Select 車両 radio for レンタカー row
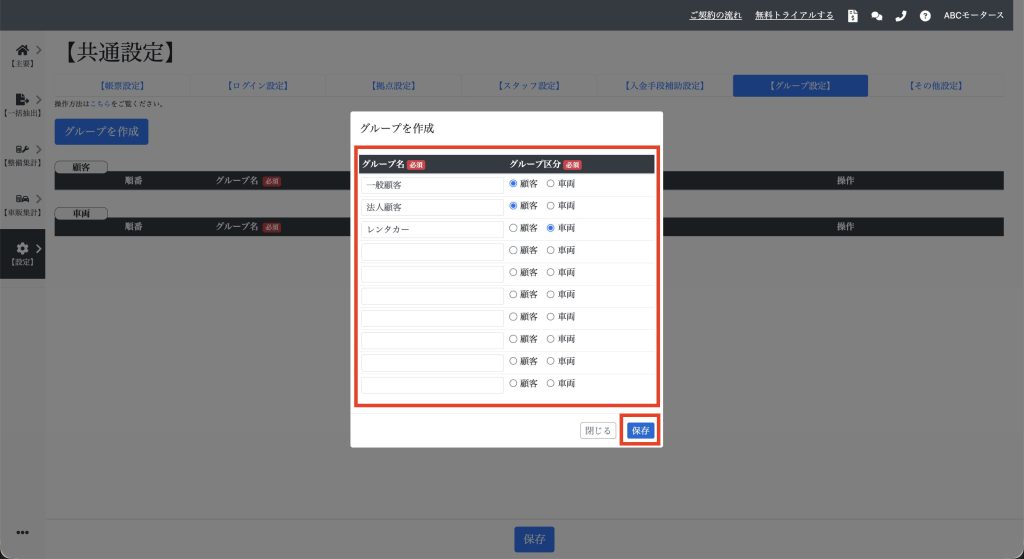1024x559 pixels. (x=551, y=228)
